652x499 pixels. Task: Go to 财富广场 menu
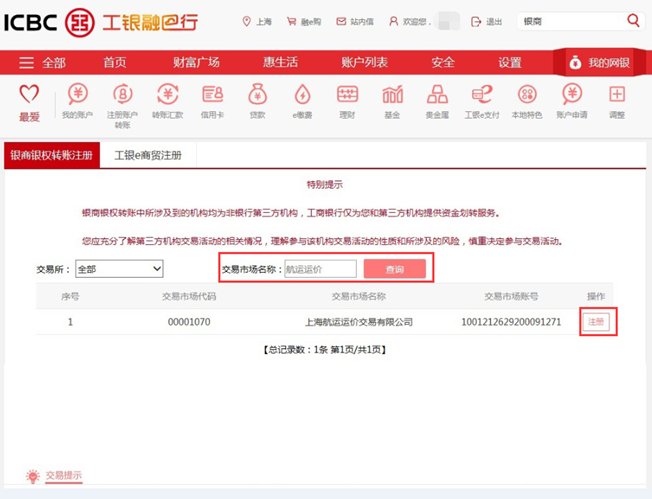pyautogui.click(x=195, y=62)
